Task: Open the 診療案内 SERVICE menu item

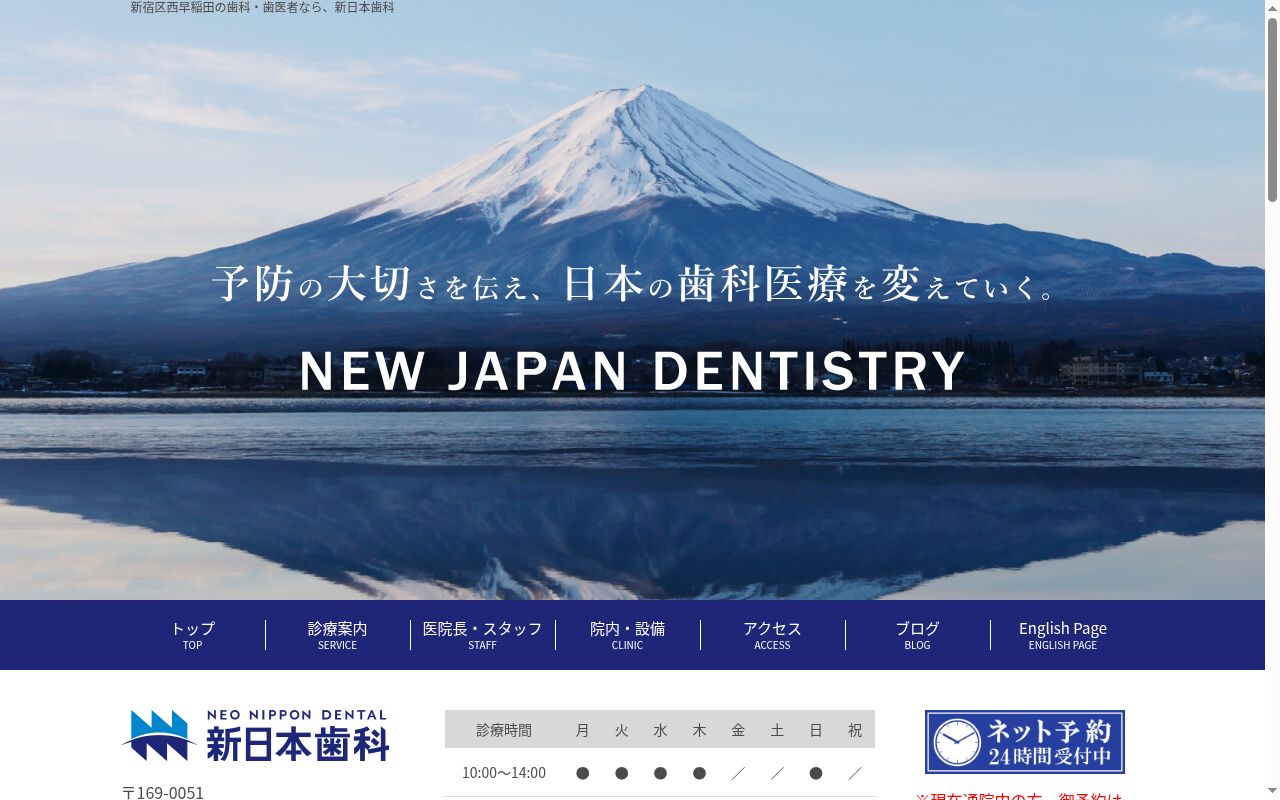Action: click(337, 635)
